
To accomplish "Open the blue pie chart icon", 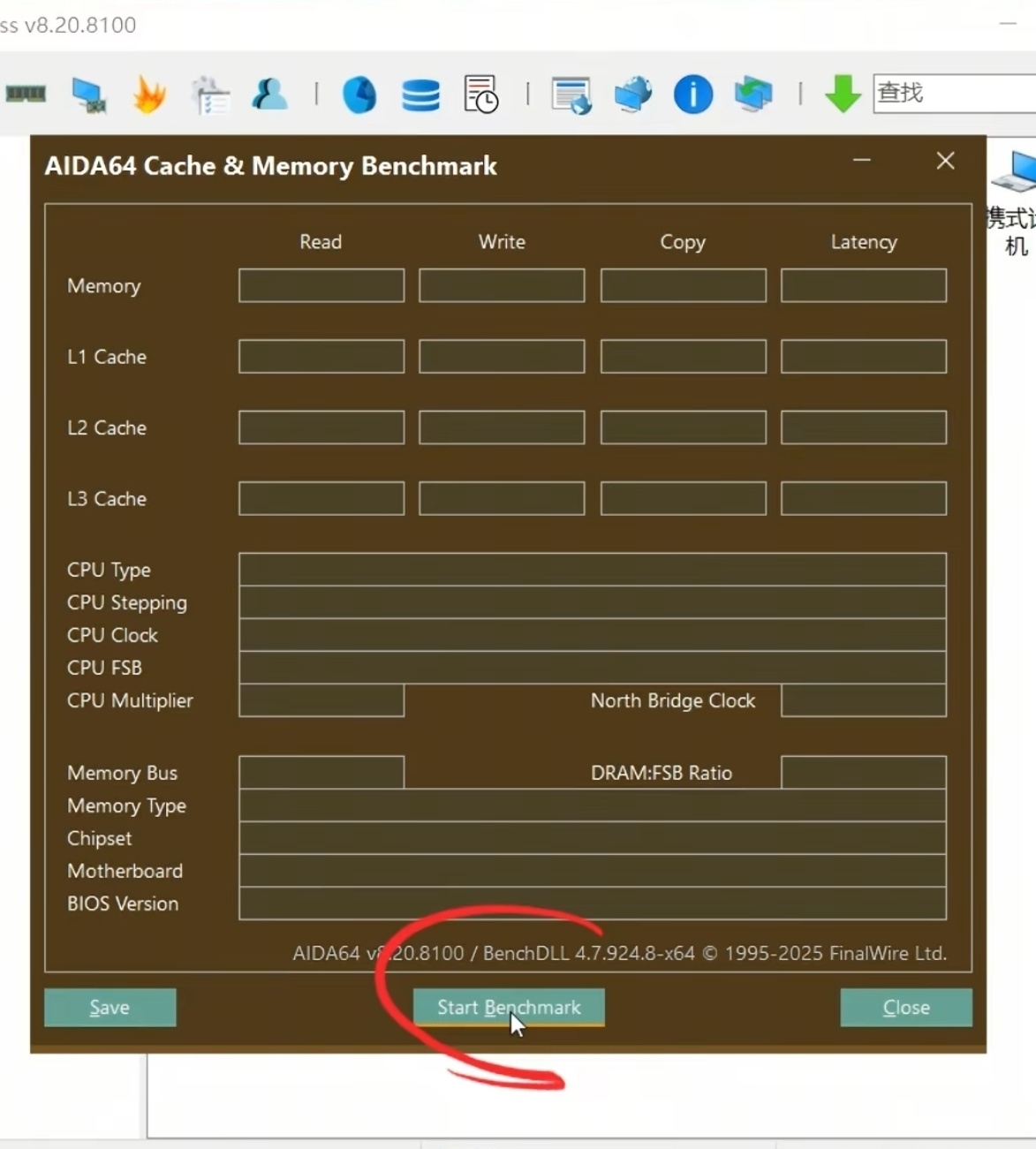I will [x=359, y=94].
